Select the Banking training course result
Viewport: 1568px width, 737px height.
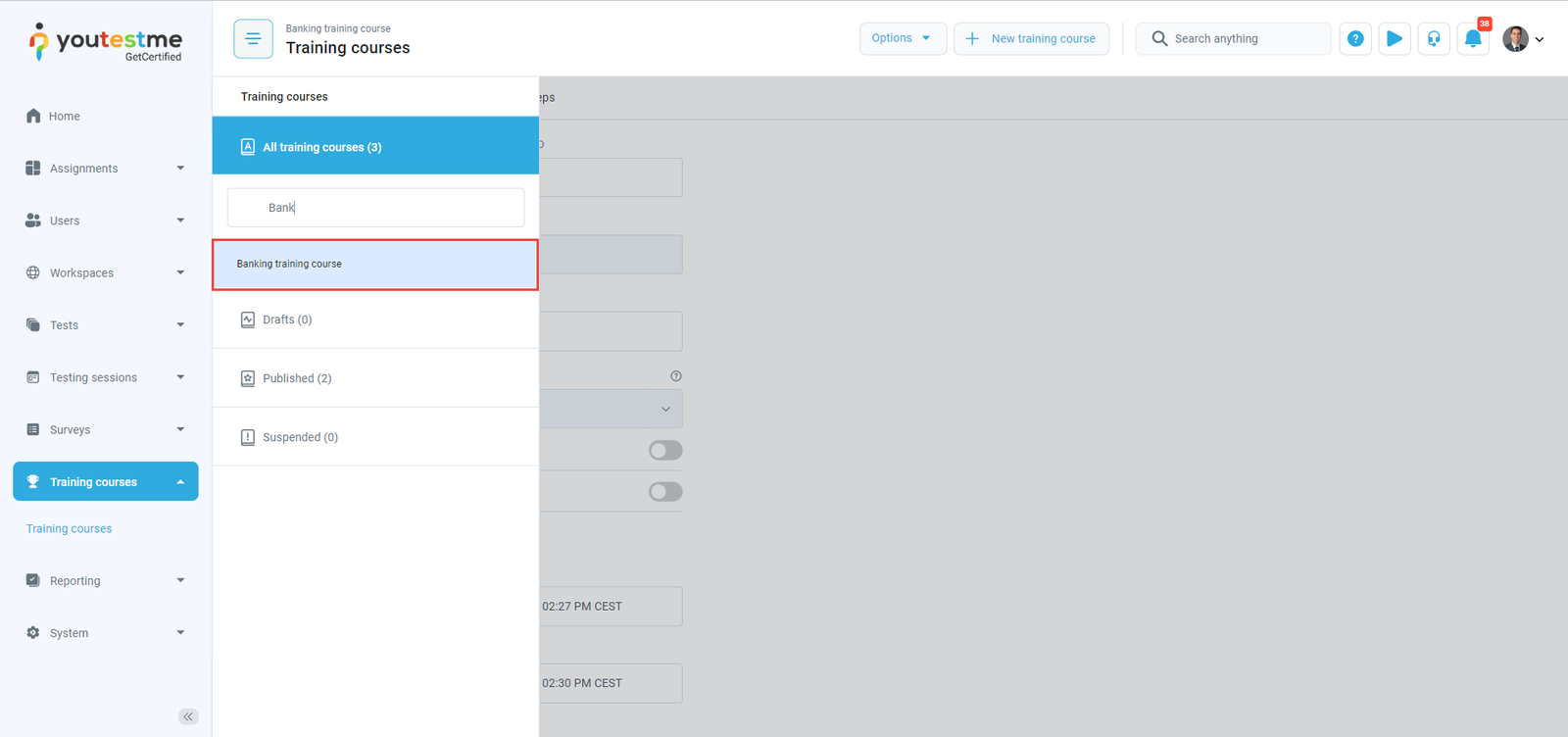(375, 265)
